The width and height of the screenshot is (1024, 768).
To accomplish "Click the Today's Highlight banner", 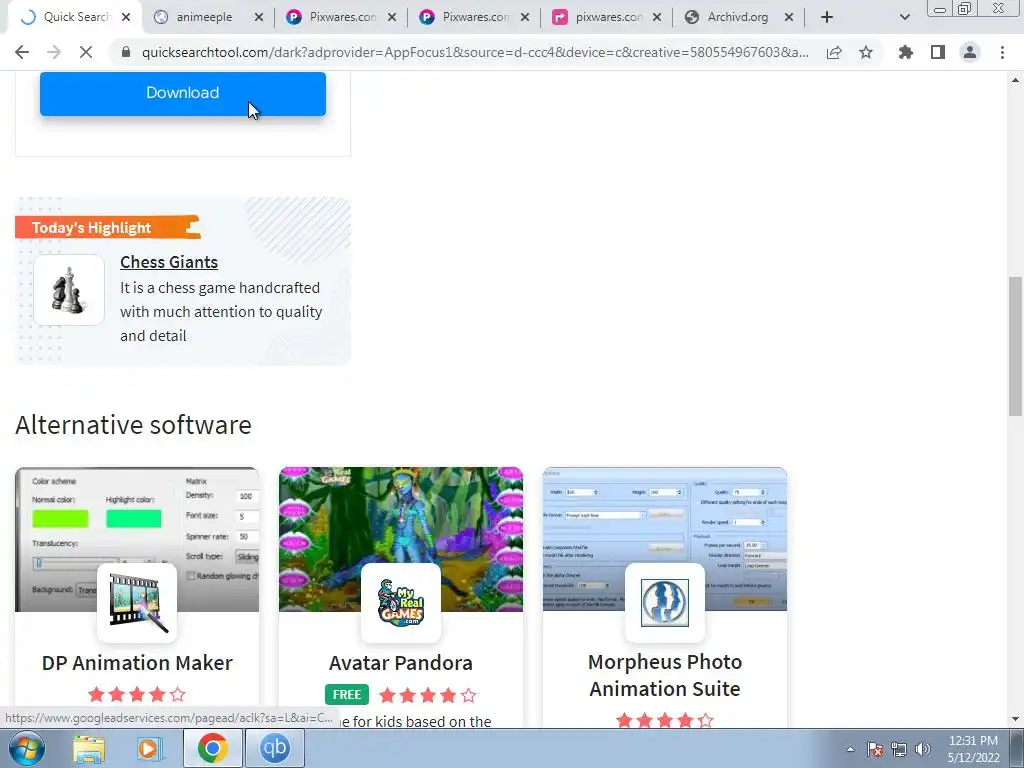I will pyautogui.click(x=108, y=227).
